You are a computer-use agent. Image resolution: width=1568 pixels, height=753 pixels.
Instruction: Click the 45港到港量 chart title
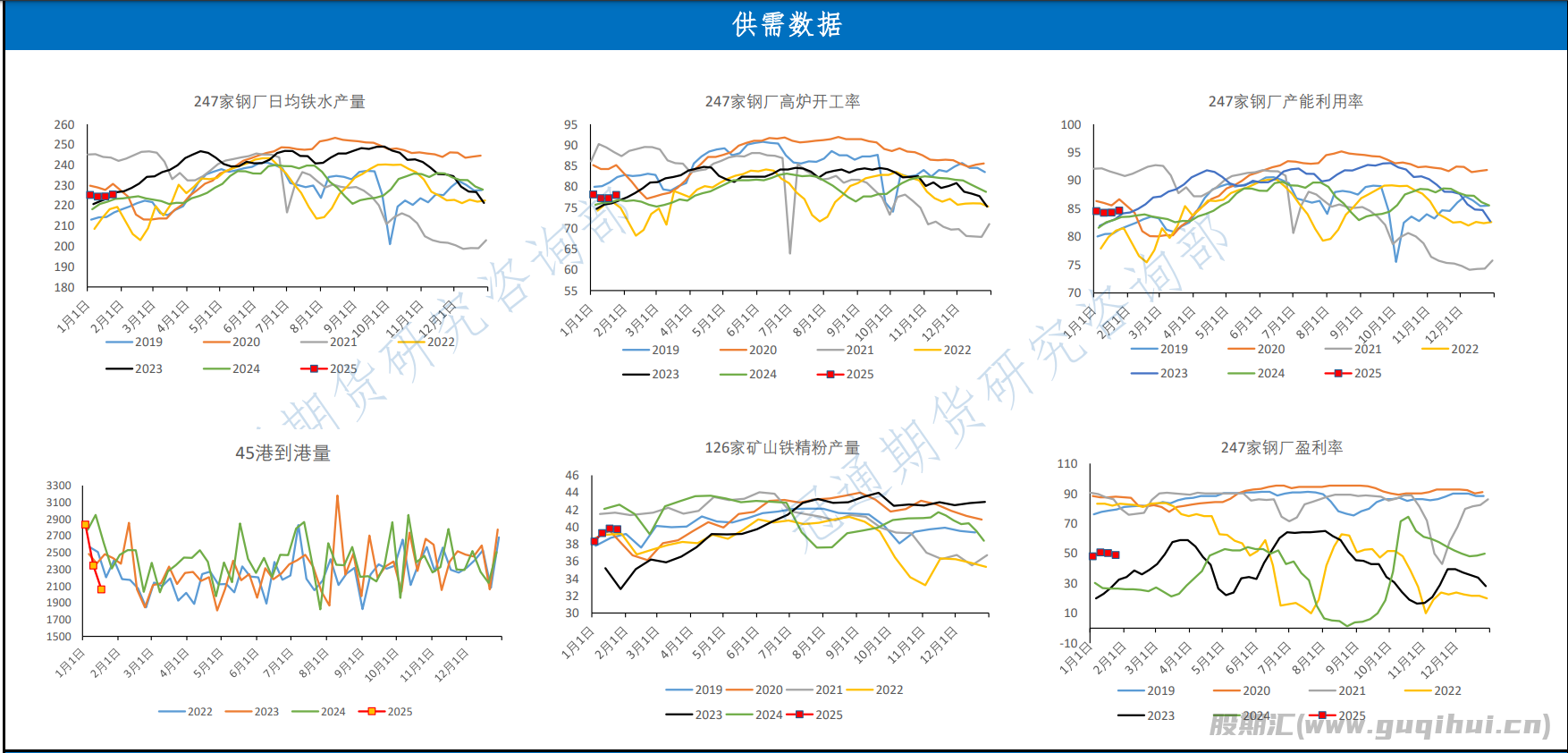coord(282,453)
